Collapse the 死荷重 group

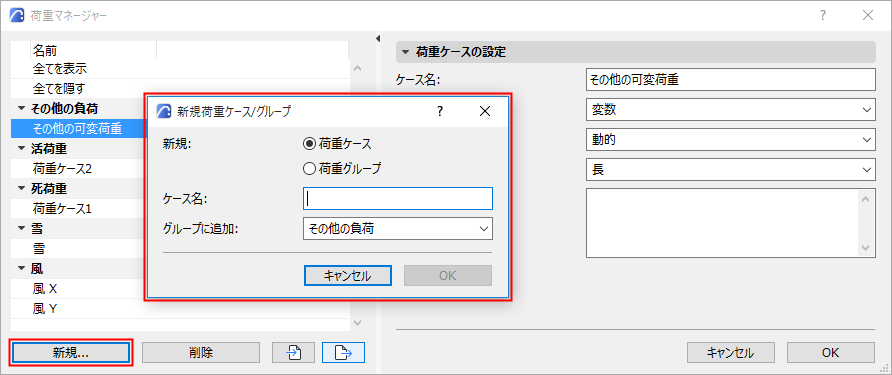(x=22, y=188)
